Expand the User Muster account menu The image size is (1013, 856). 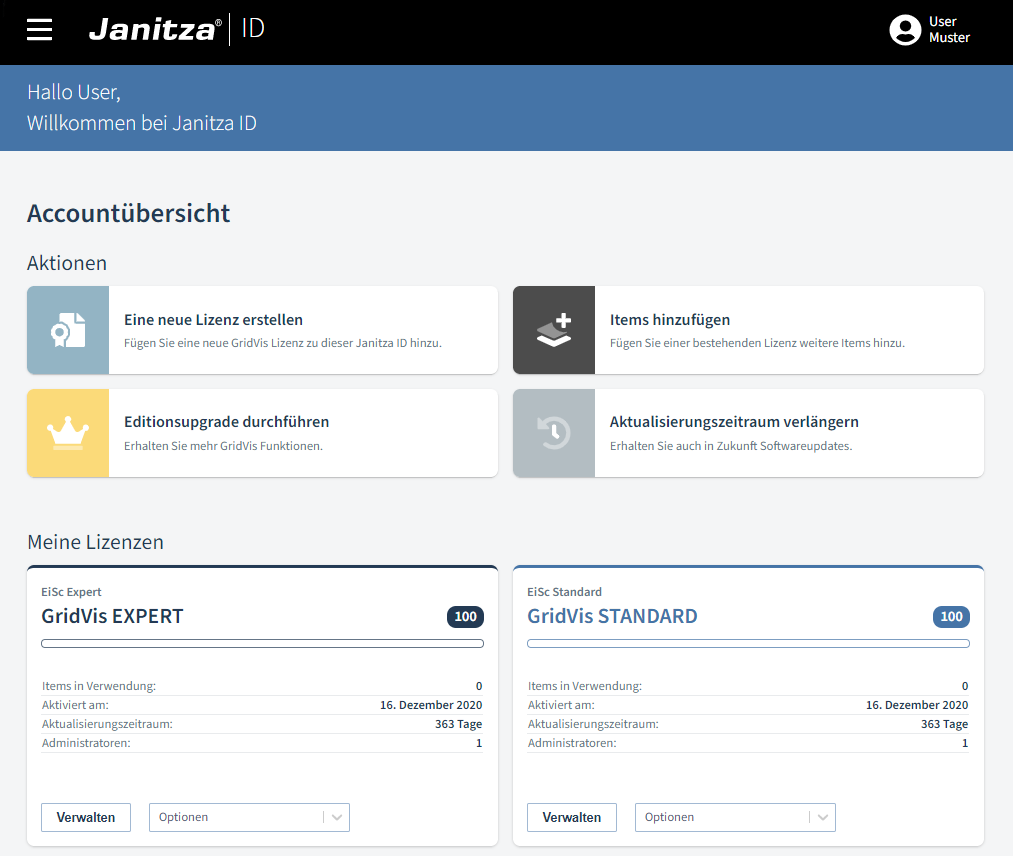click(949, 30)
